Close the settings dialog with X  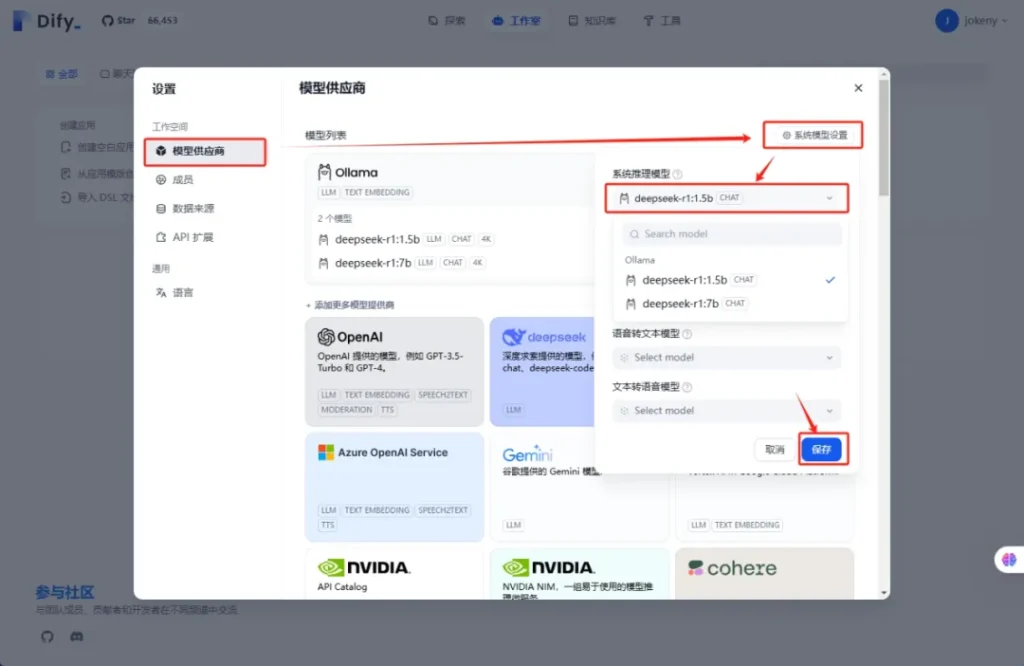click(858, 88)
